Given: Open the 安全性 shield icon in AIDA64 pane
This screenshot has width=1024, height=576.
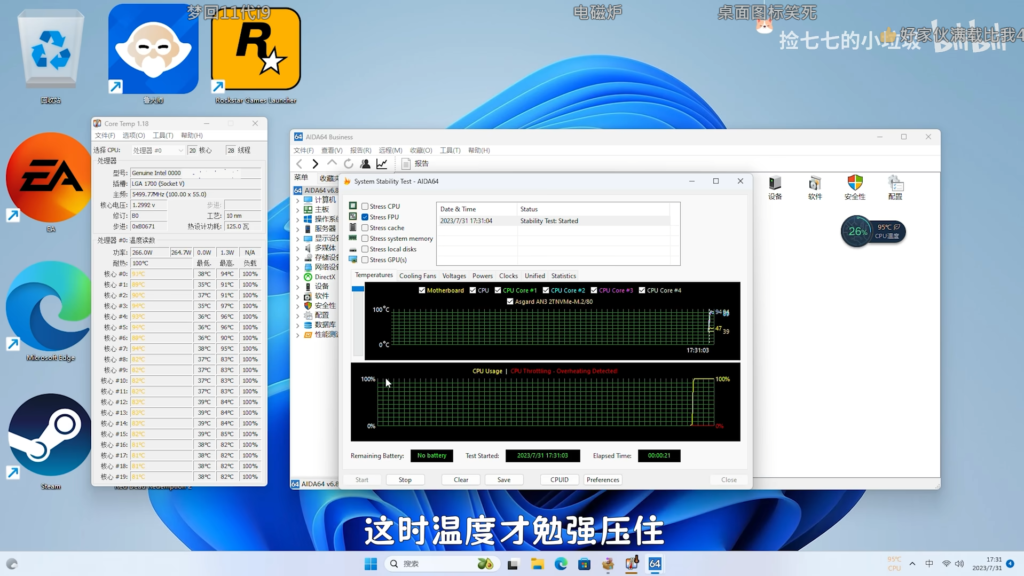Looking at the screenshot, I should tap(855, 187).
